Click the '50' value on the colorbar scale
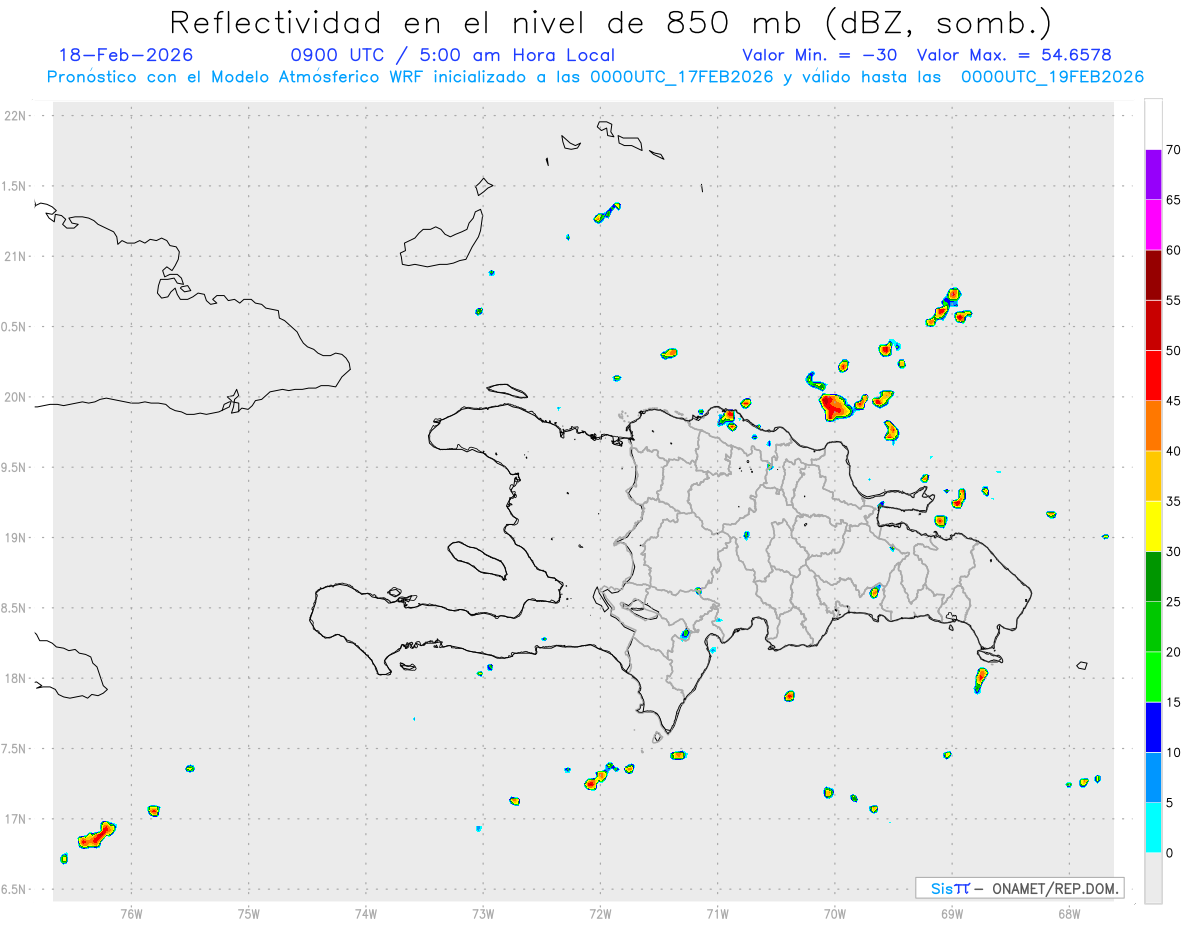 1174,351
